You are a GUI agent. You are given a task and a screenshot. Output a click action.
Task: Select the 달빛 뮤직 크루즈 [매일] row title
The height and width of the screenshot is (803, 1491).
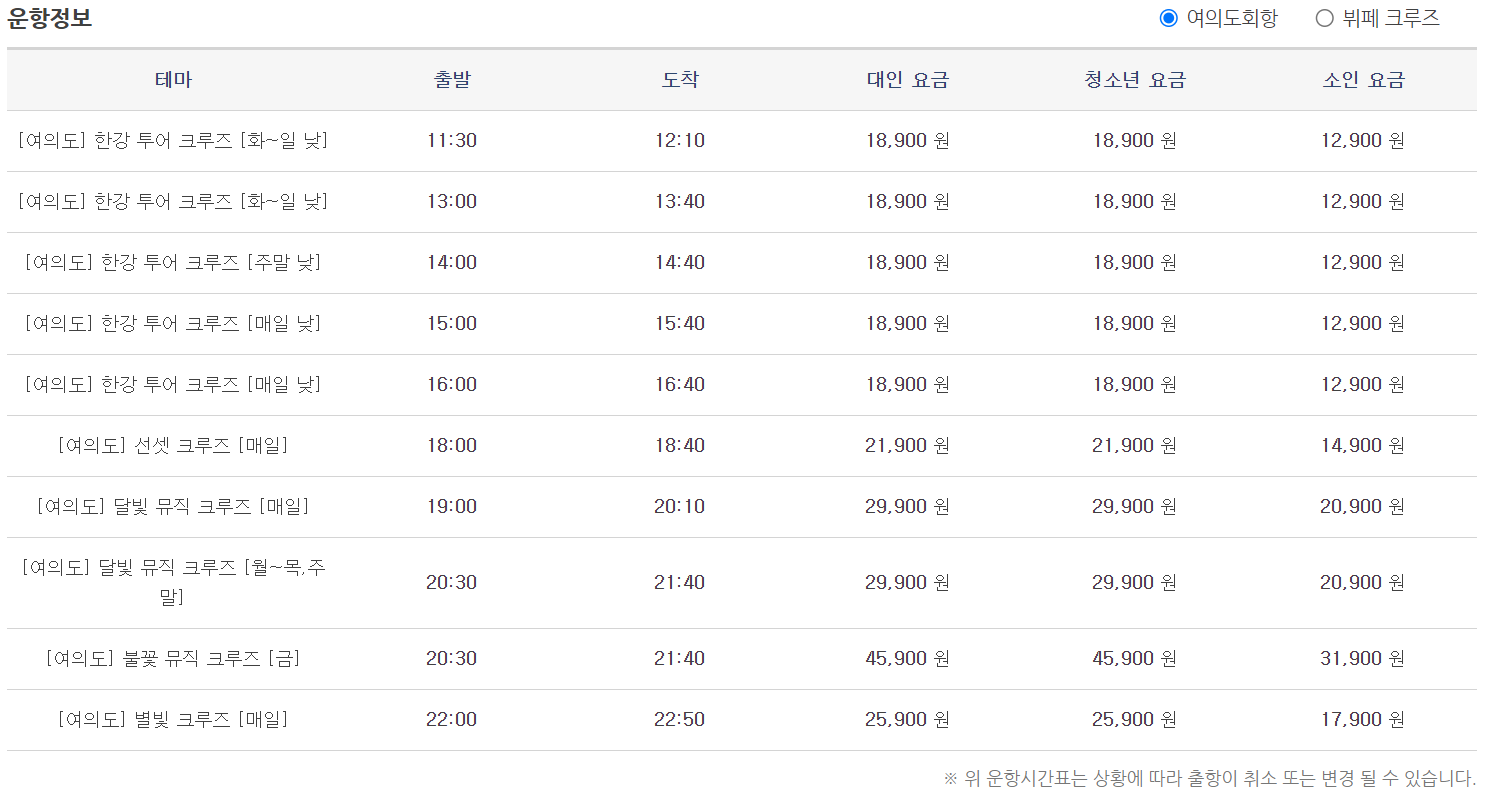tap(173, 506)
